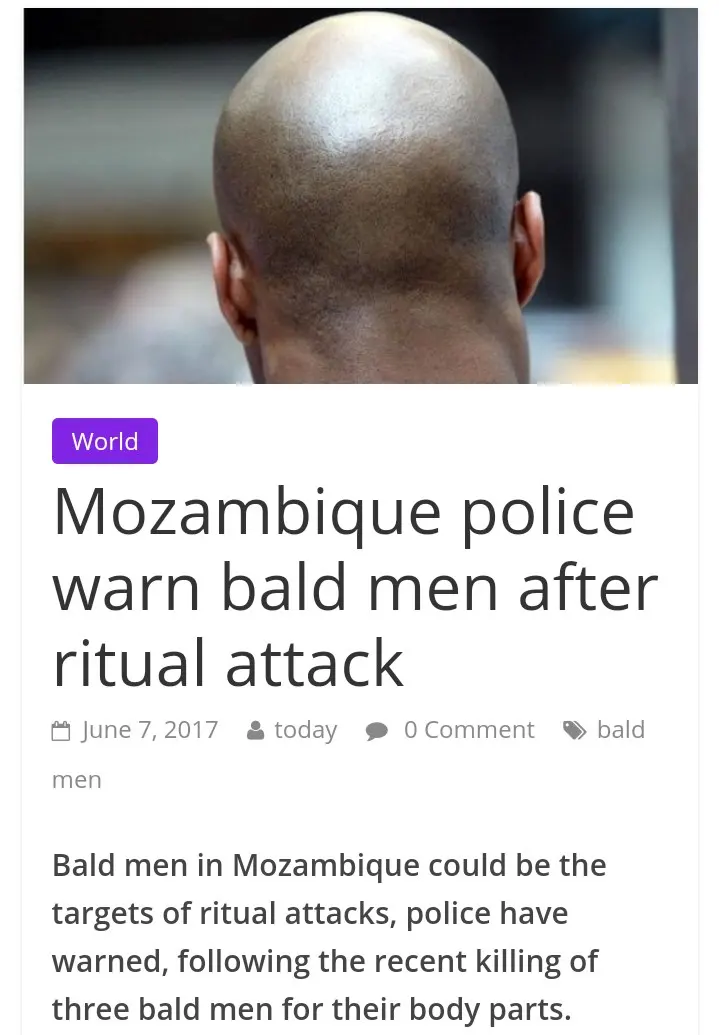Select the 'bald' tag text
Image resolution: width=719 pixels, height=1035 pixels.
pos(621,730)
